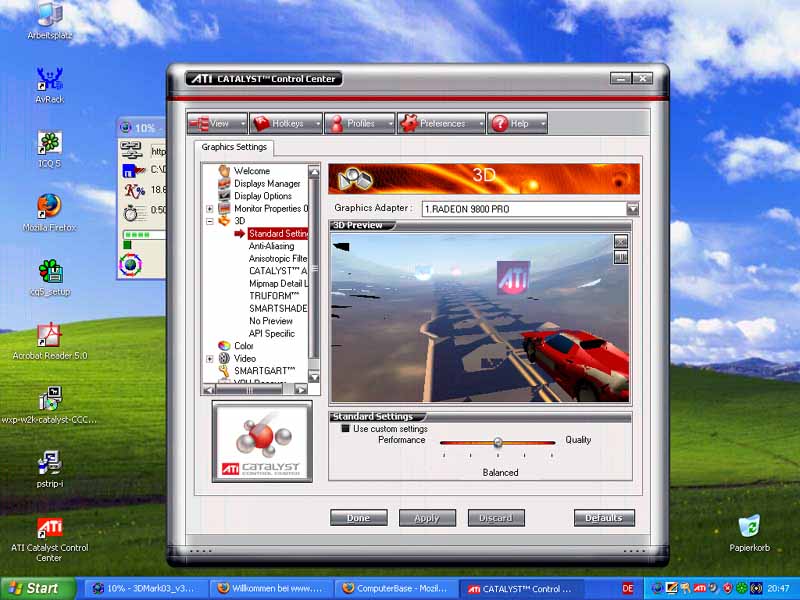Viewport: 800px width, 600px height.
Task: Open the Graphics Adapter dropdown
Action: (633, 208)
